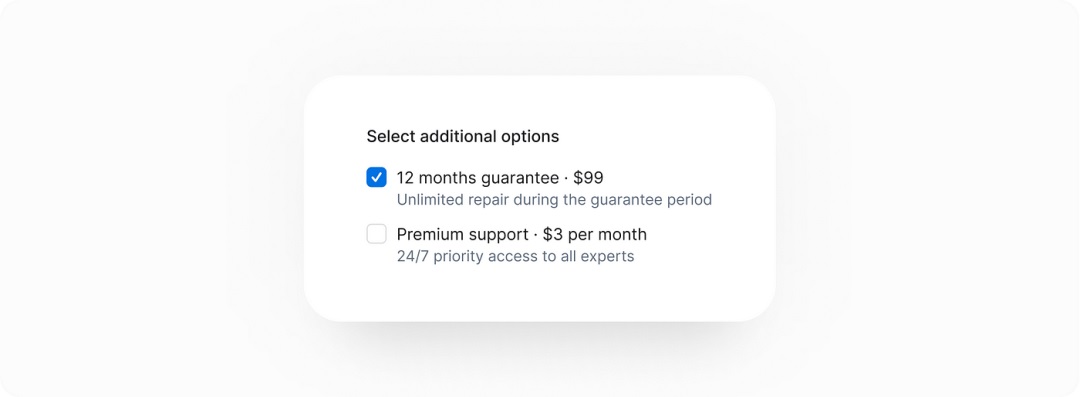Click the 'Premium support · $3 per month' label

click(x=522, y=234)
